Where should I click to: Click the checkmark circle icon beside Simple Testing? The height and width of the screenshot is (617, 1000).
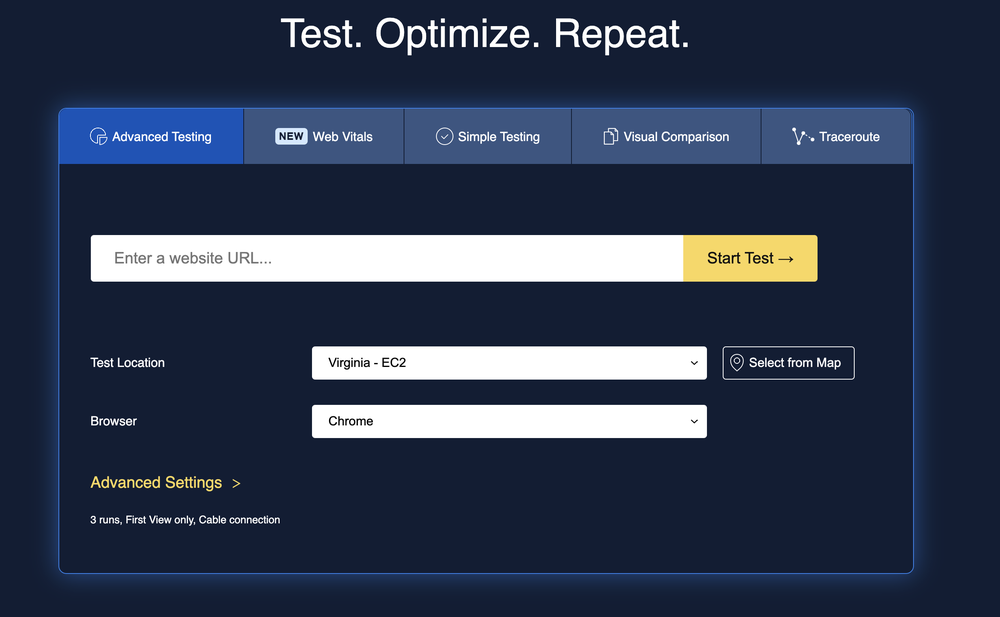(444, 136)
